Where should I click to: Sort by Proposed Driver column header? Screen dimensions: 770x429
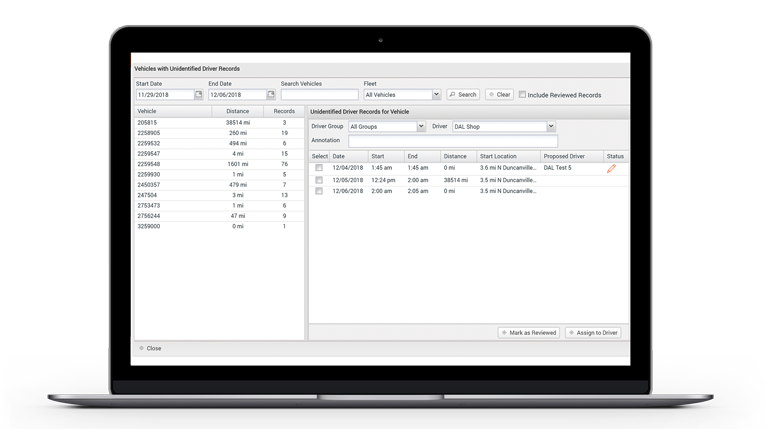pyautogui.click(x=572, y=156)
